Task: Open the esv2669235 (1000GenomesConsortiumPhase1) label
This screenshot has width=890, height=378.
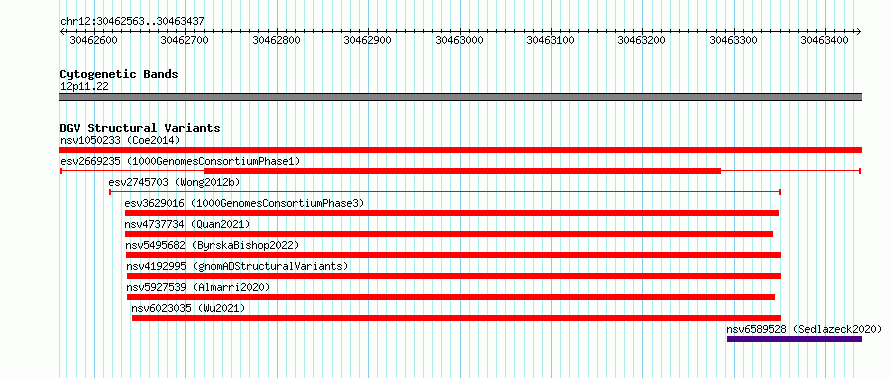Action: [x=180, y=161]
